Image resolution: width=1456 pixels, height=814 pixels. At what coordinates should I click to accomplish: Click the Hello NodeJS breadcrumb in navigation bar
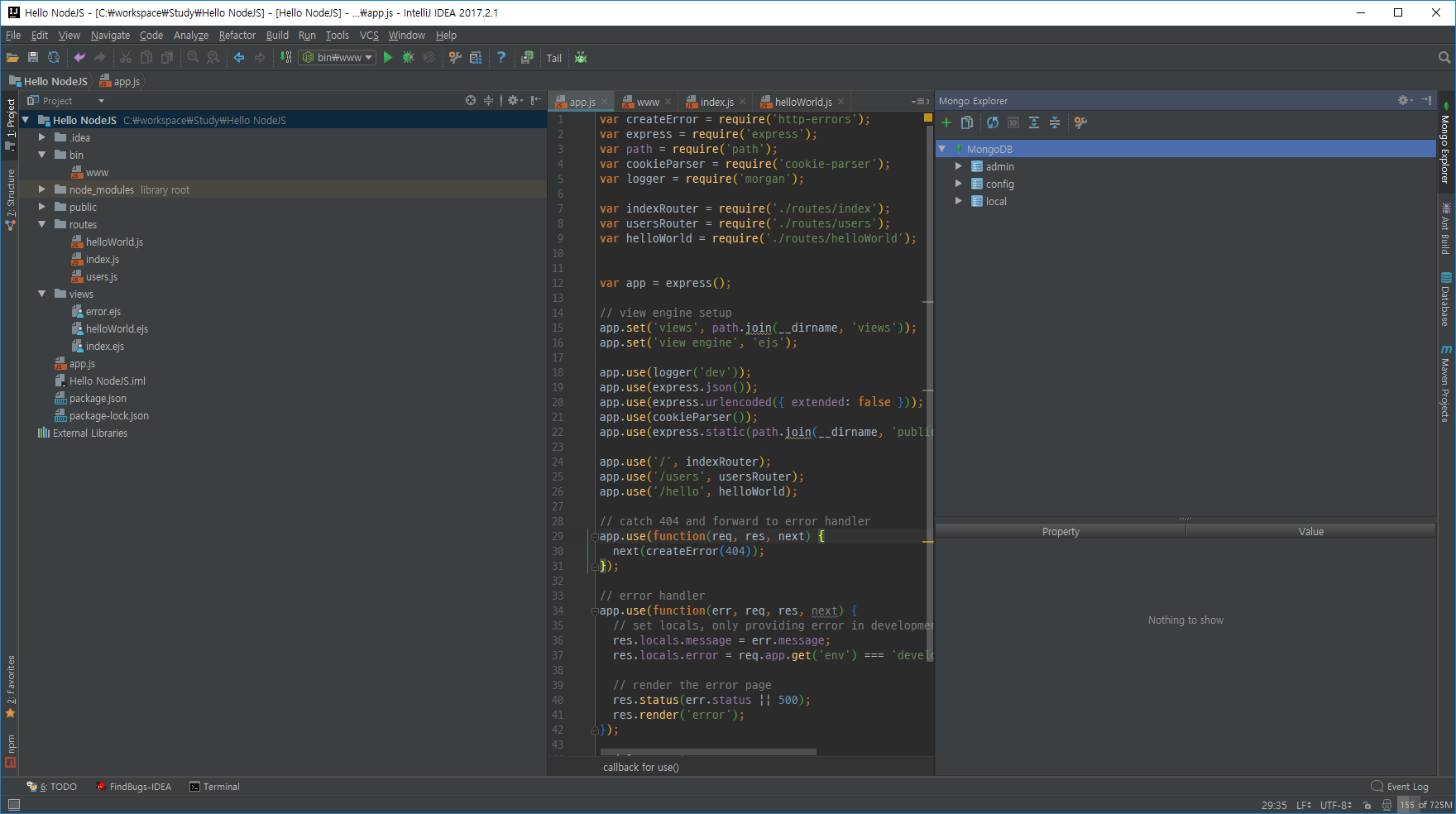(48, 81)
